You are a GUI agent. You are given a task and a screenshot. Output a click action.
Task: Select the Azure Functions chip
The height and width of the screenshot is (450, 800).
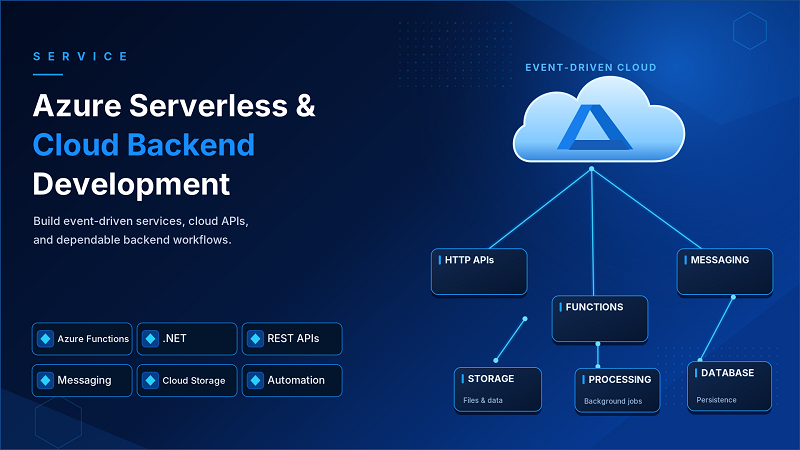point(82,339)
